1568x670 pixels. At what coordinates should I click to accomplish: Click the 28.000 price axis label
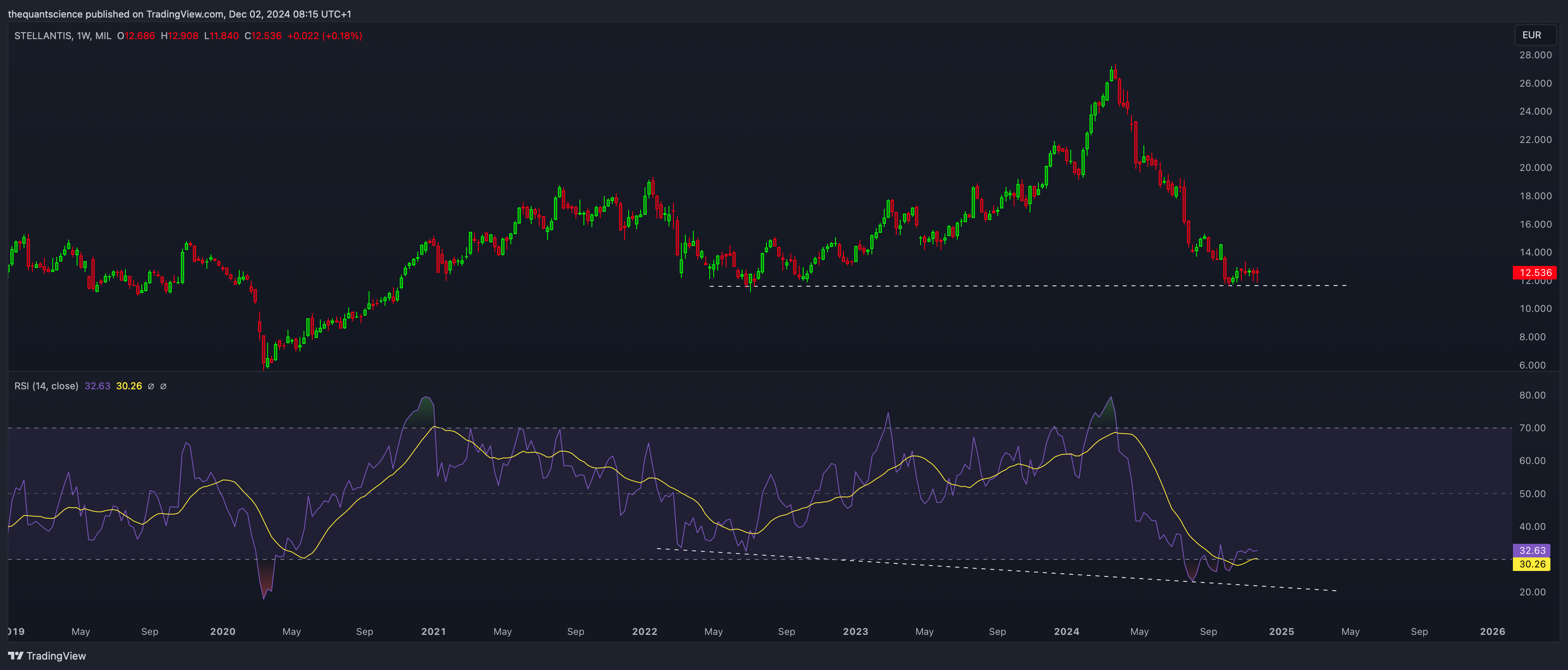point(1535,56)
